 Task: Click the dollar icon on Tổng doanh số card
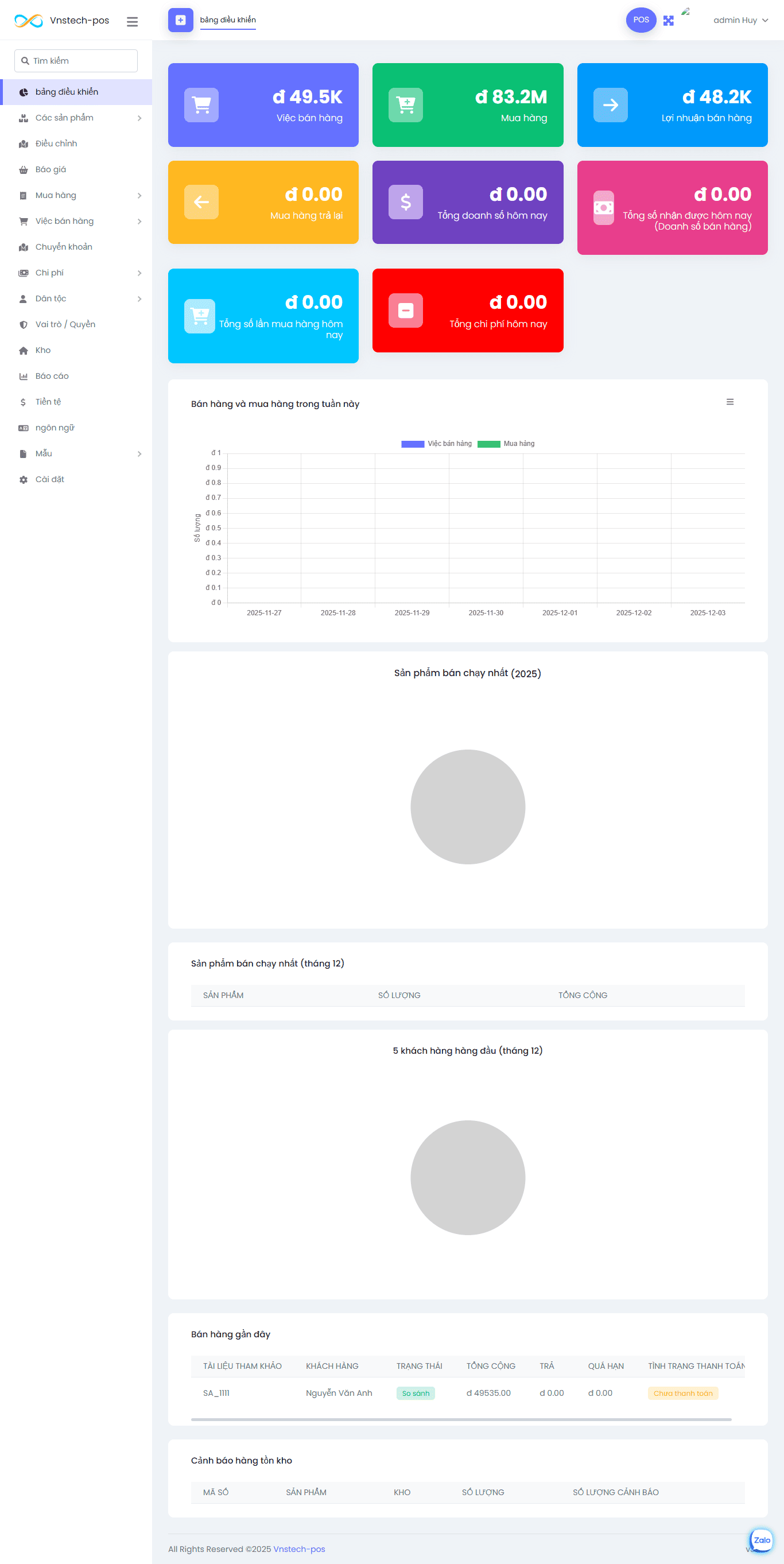pos(405,202)
